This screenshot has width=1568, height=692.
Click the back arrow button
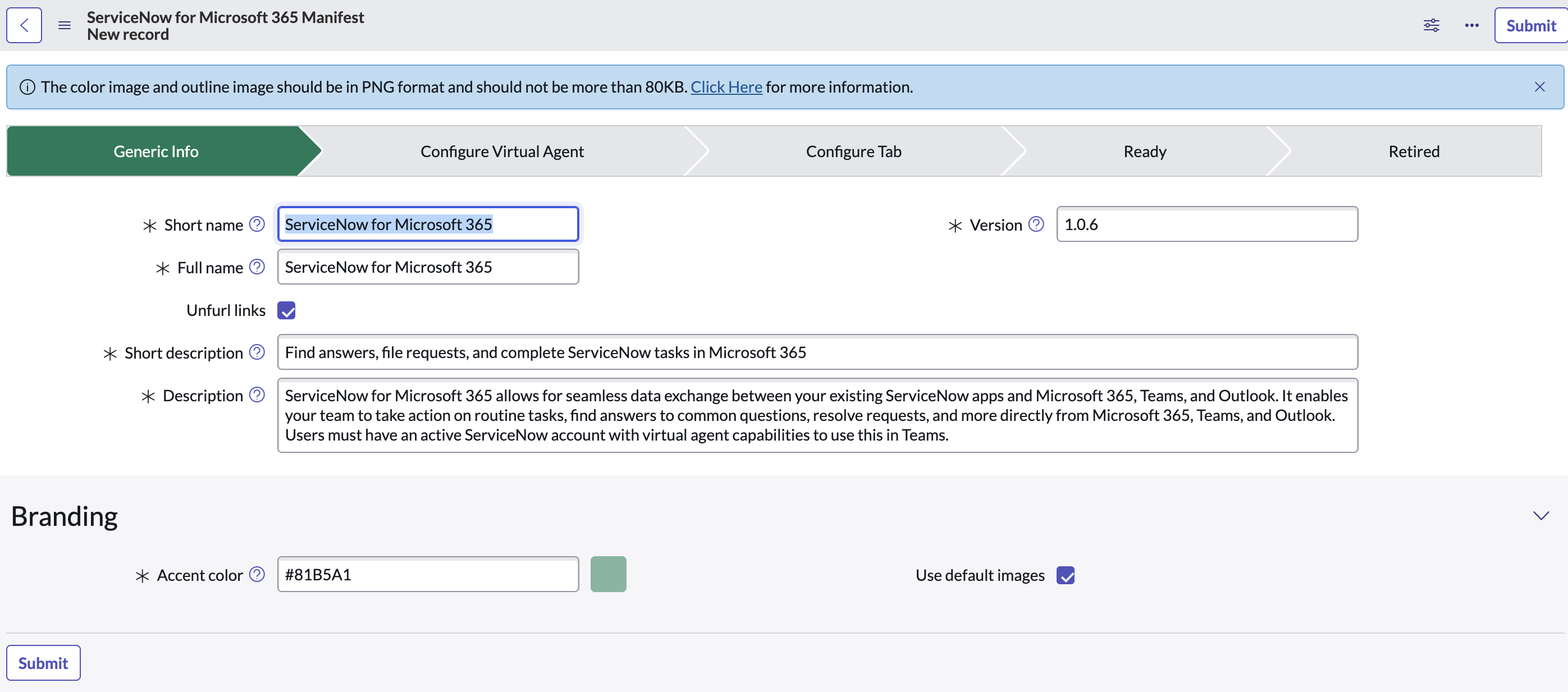24,26
